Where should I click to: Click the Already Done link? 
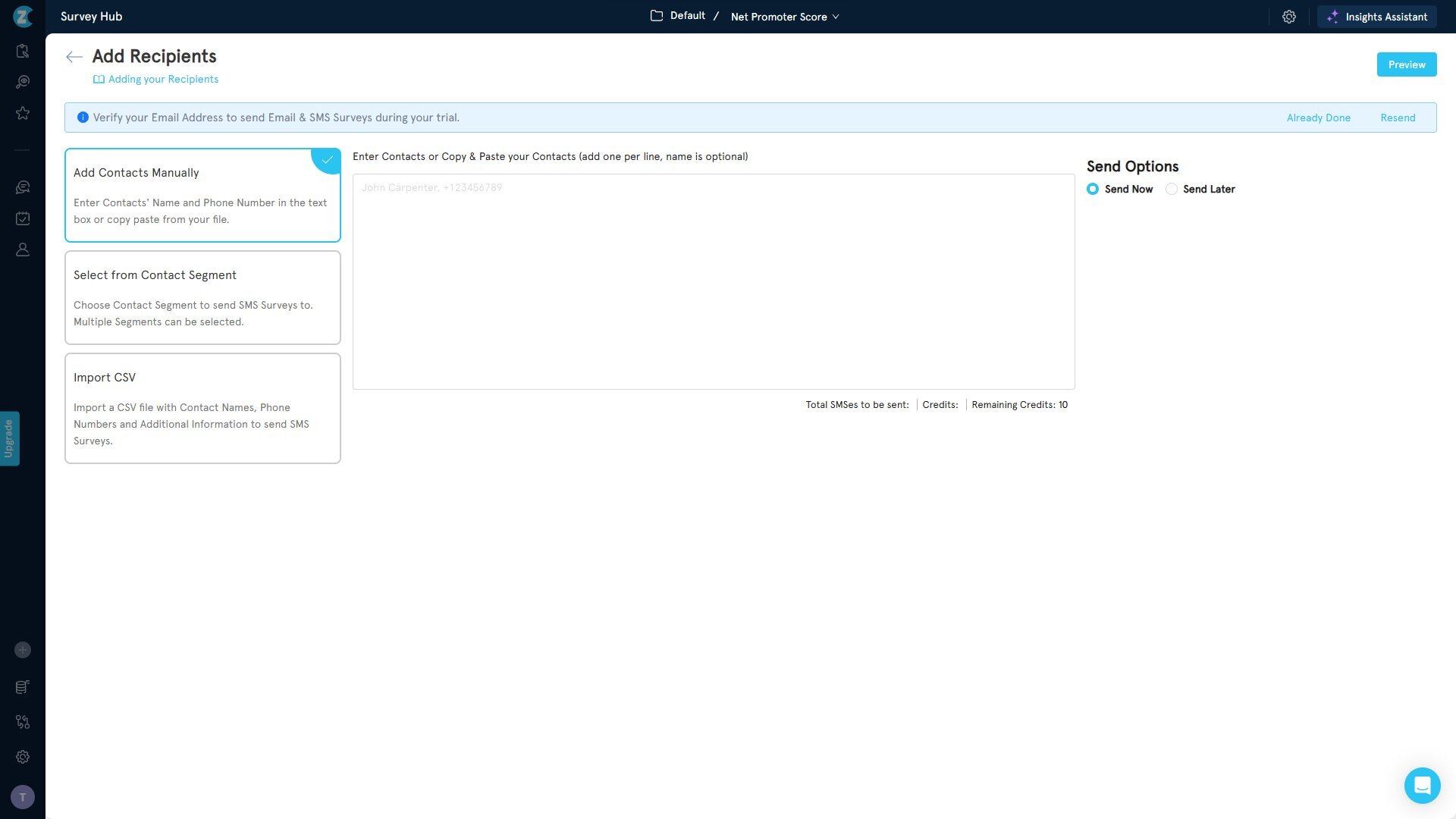(x=1318, y=118)
